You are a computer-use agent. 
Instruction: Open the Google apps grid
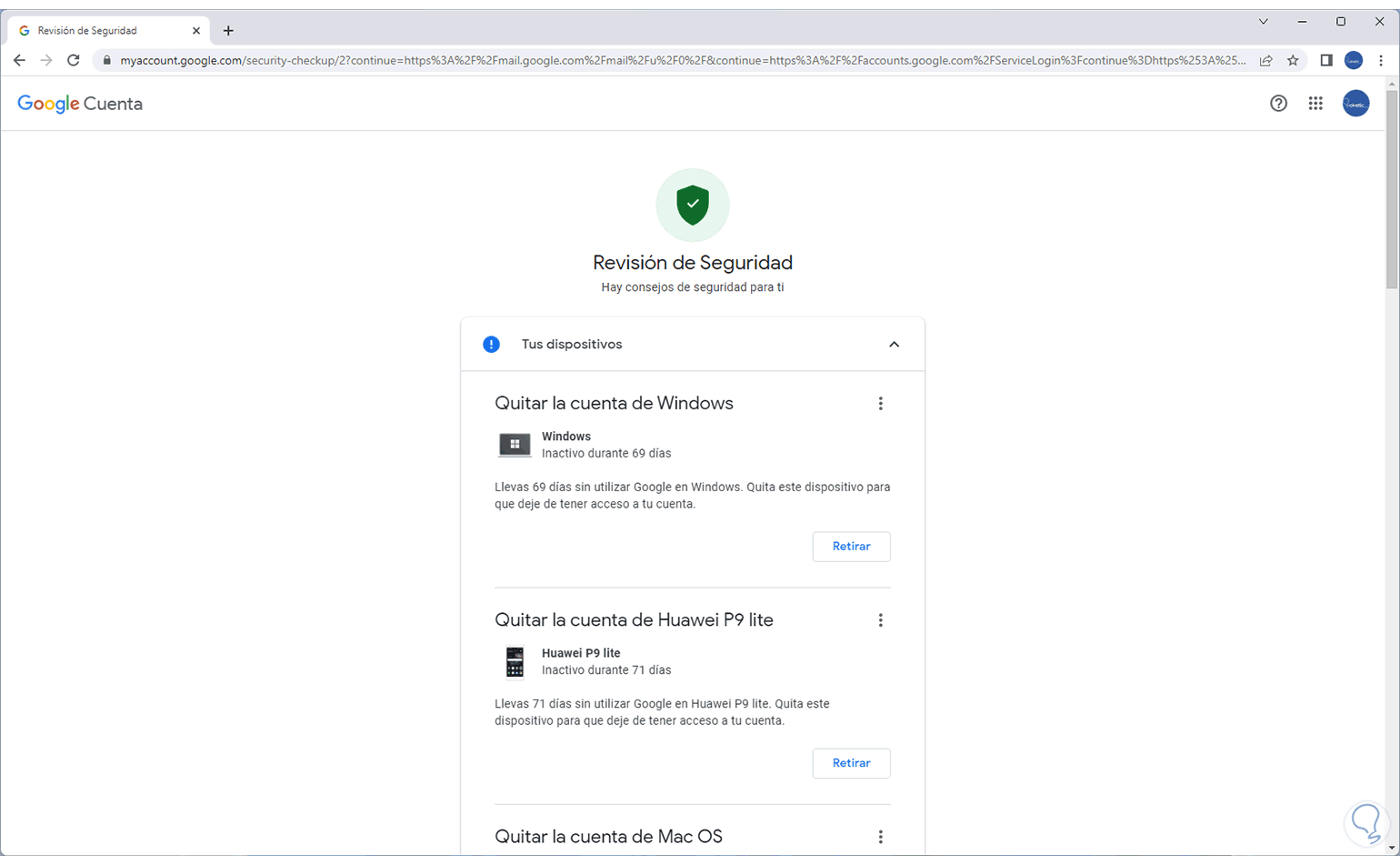tap(1315, 104)
